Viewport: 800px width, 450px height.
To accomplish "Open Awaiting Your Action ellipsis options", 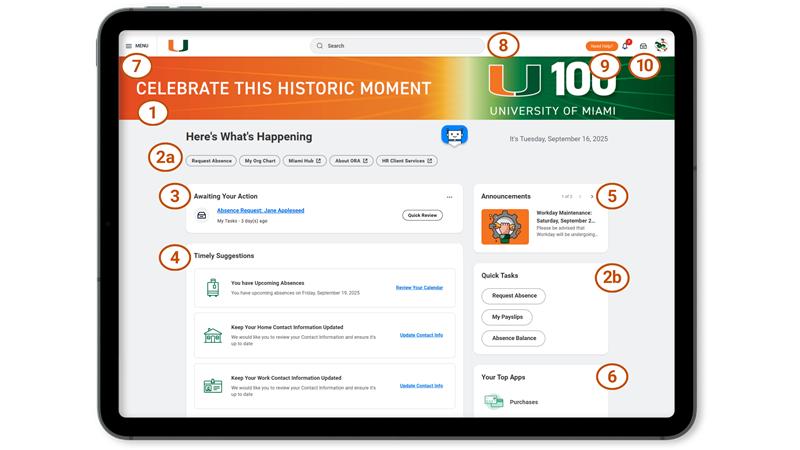I will [449, 197].
